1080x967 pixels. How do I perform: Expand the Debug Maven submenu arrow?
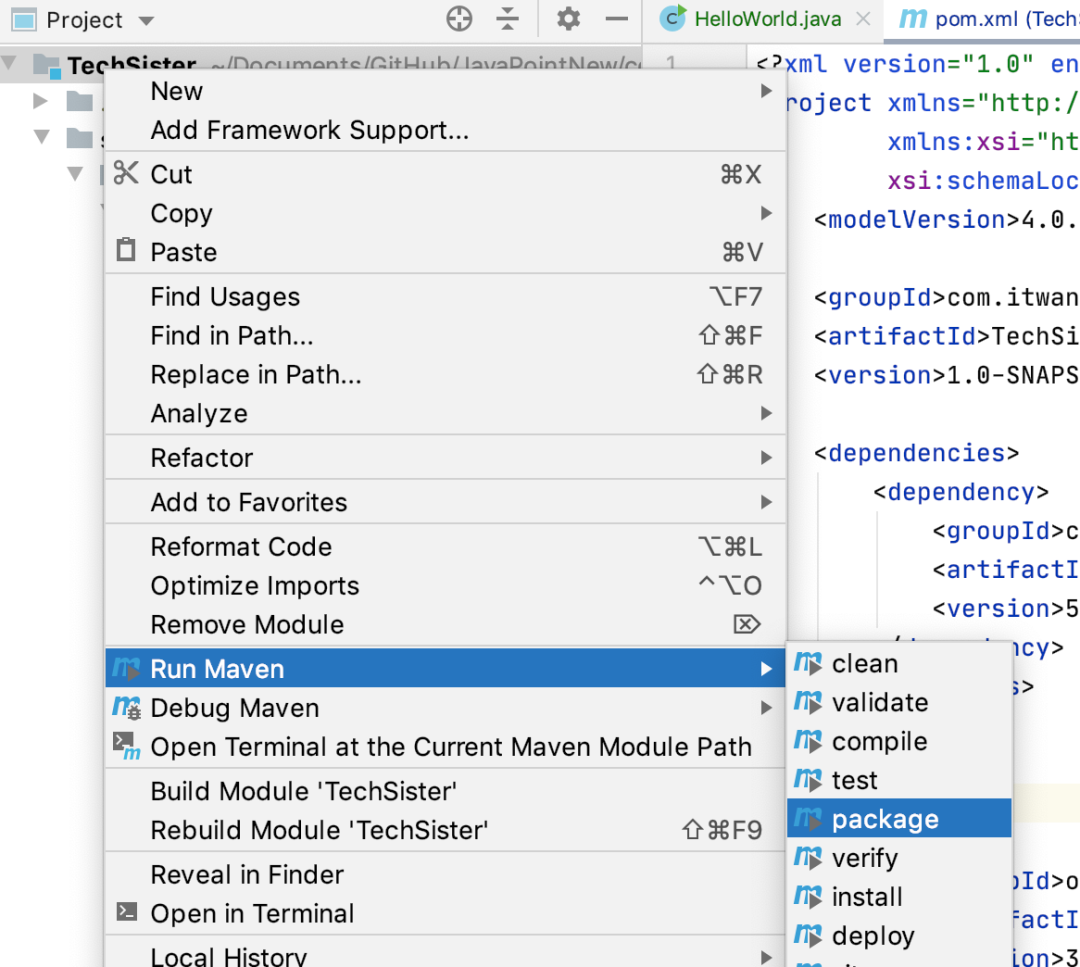pos(766,707)
